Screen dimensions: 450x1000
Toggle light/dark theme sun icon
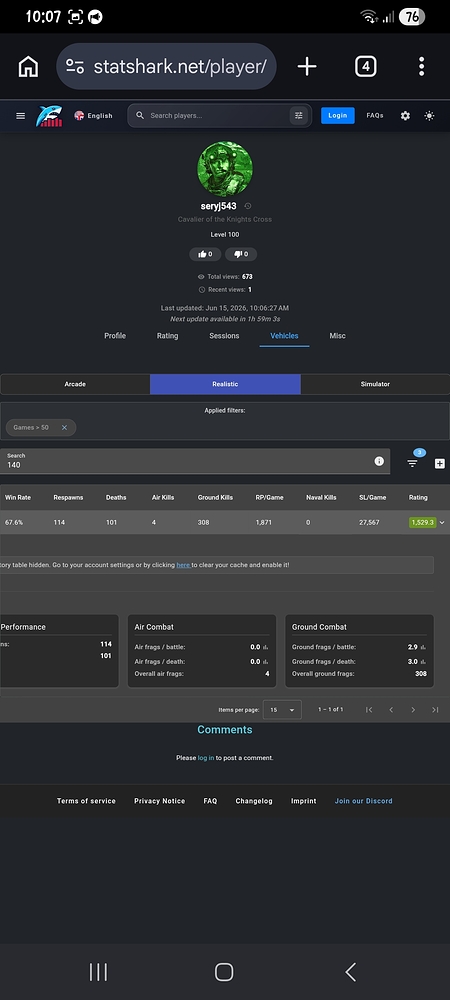429,116
